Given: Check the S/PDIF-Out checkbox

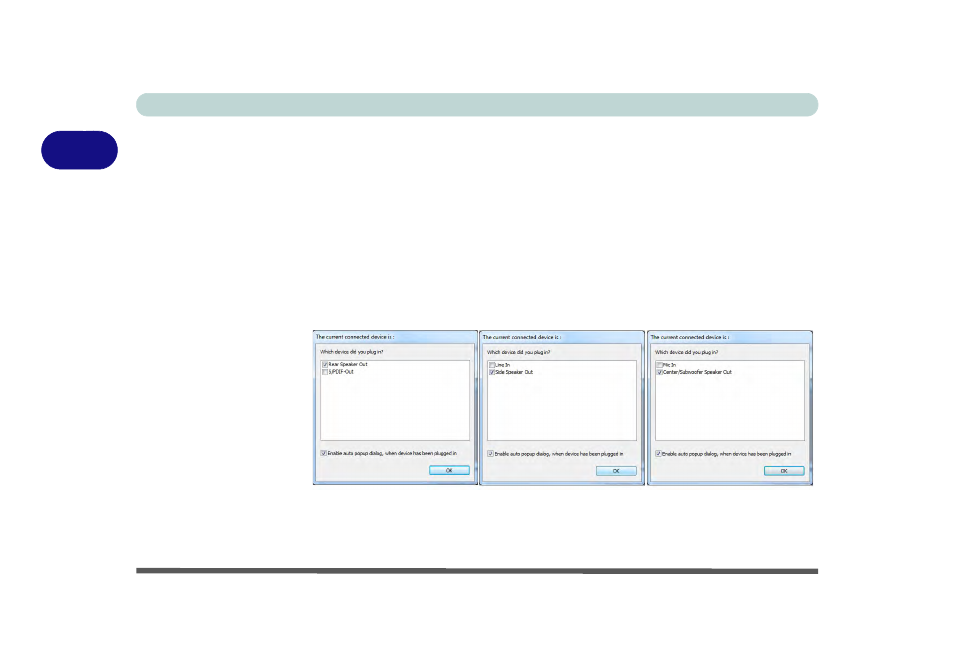Looking at the screenshot, I should [x=325, y=372].
